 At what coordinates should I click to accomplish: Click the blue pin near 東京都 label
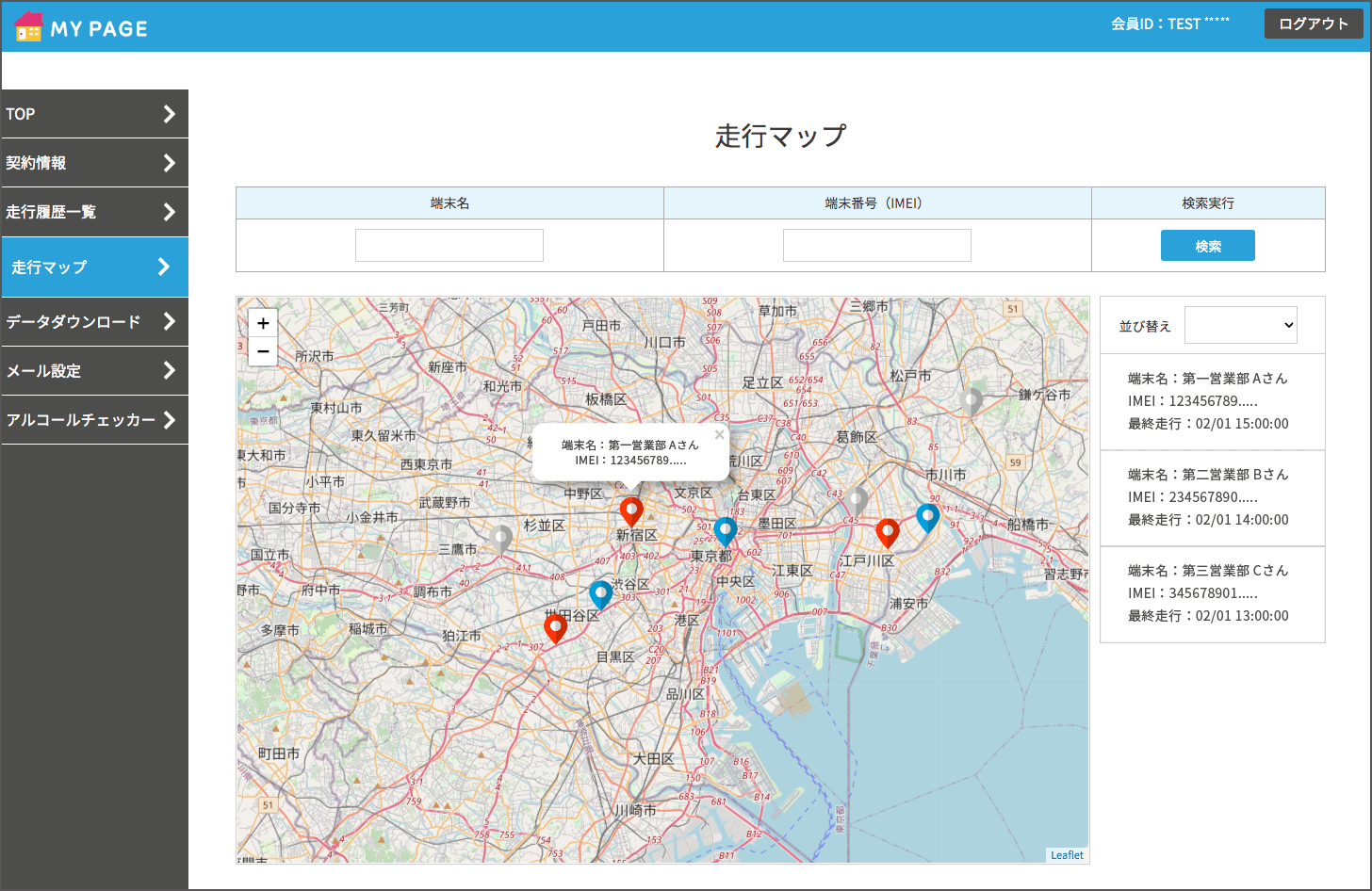point(725,530)
